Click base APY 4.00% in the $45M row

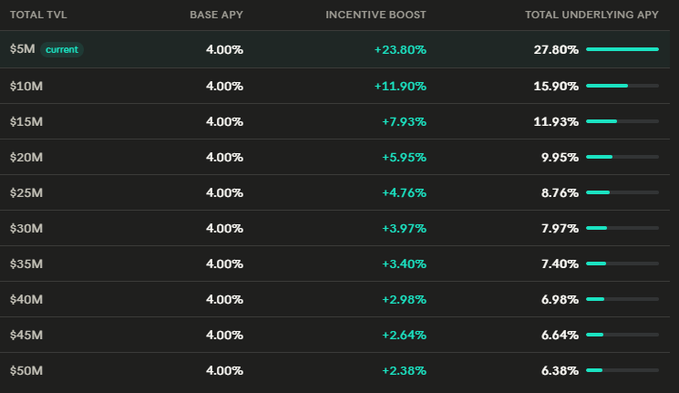224,335
